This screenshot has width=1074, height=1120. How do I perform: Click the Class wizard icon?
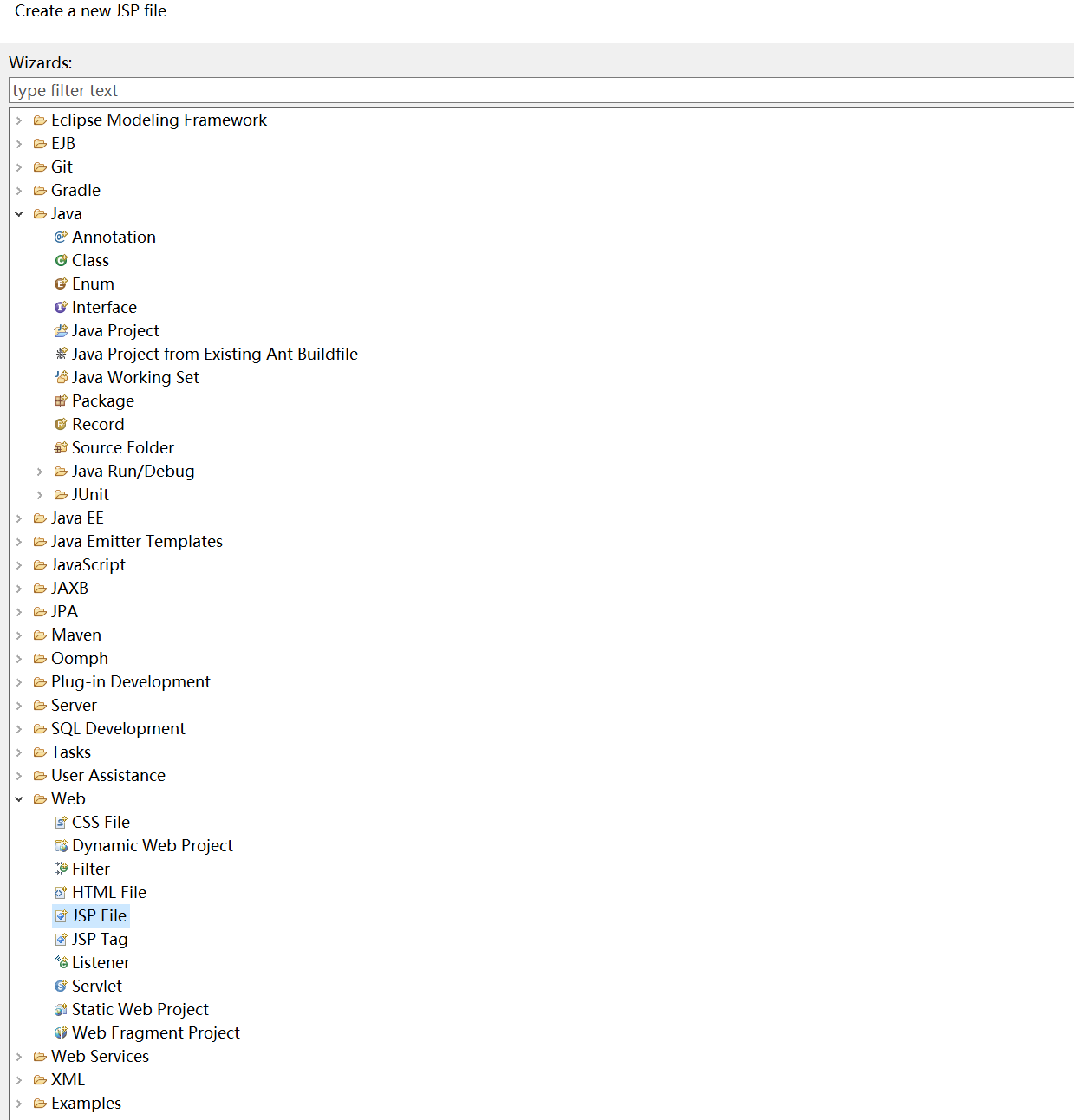click(x=61, y=260)
